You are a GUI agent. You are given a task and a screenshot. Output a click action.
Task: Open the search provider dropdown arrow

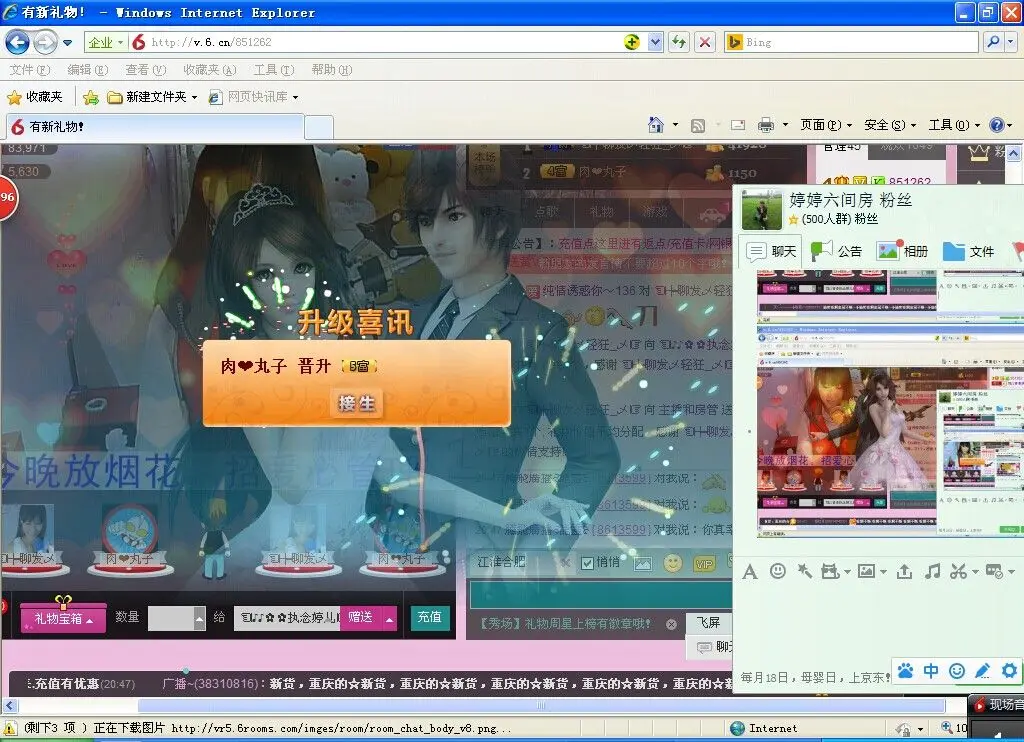click(1010, 42)
